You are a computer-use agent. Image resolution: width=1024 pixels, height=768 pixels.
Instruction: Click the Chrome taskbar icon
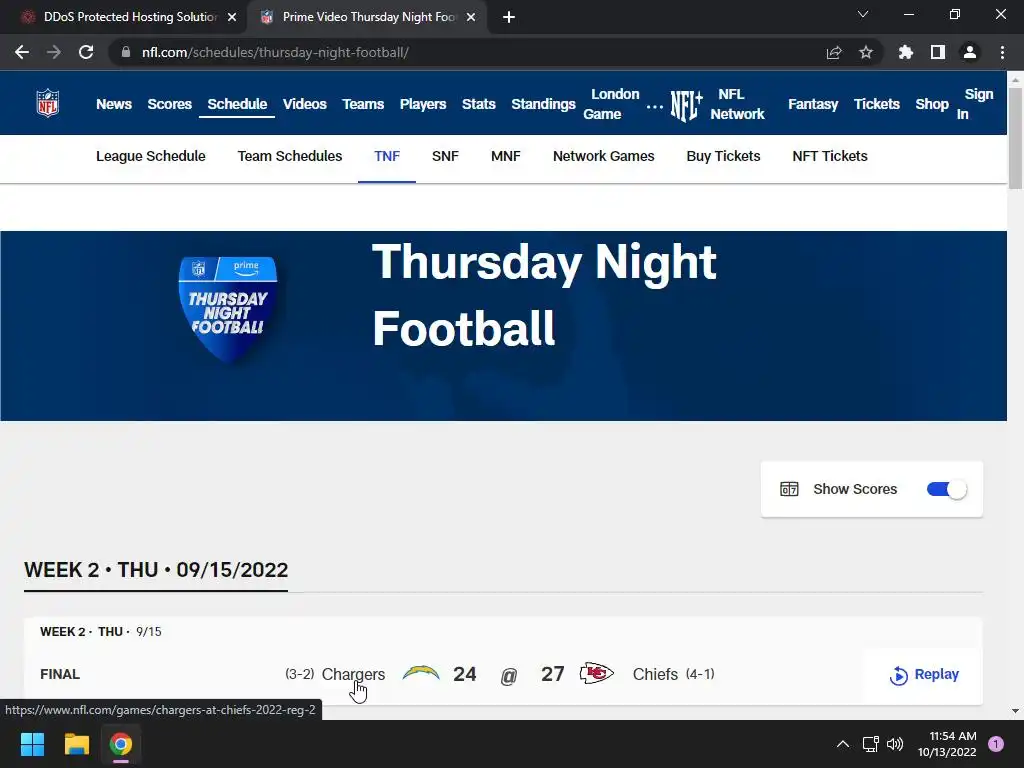121,744
